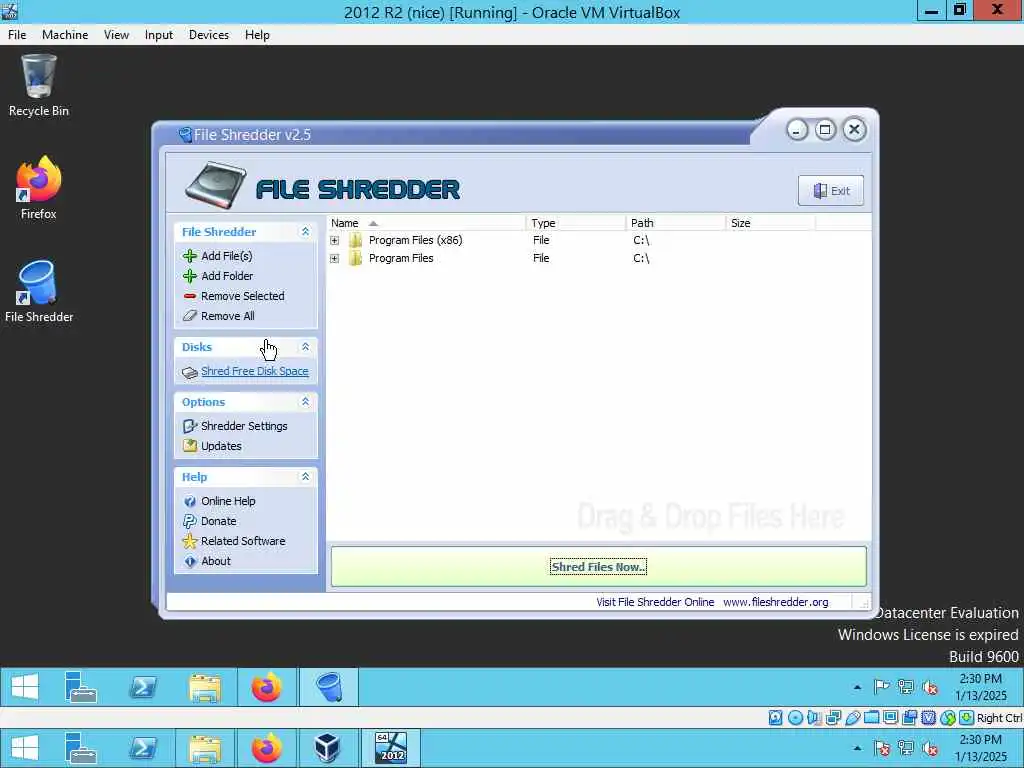Open the VirtualBox File menu
The image size is (1024, 768).
pos(17,35)
